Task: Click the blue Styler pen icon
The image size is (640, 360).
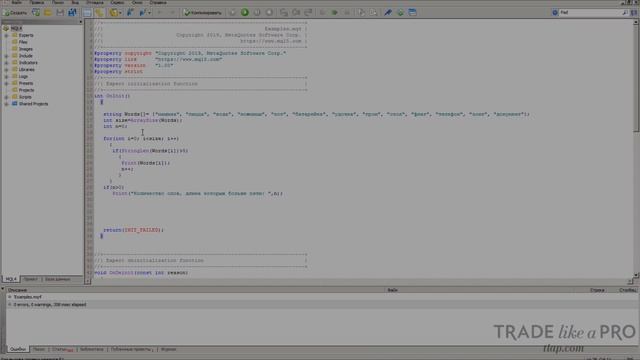Action: pyautogui.click(x=388, y=13)
